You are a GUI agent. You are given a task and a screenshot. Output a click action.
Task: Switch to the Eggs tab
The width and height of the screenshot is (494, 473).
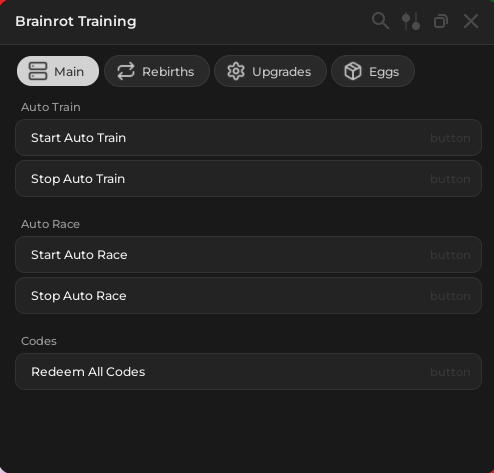373,71
